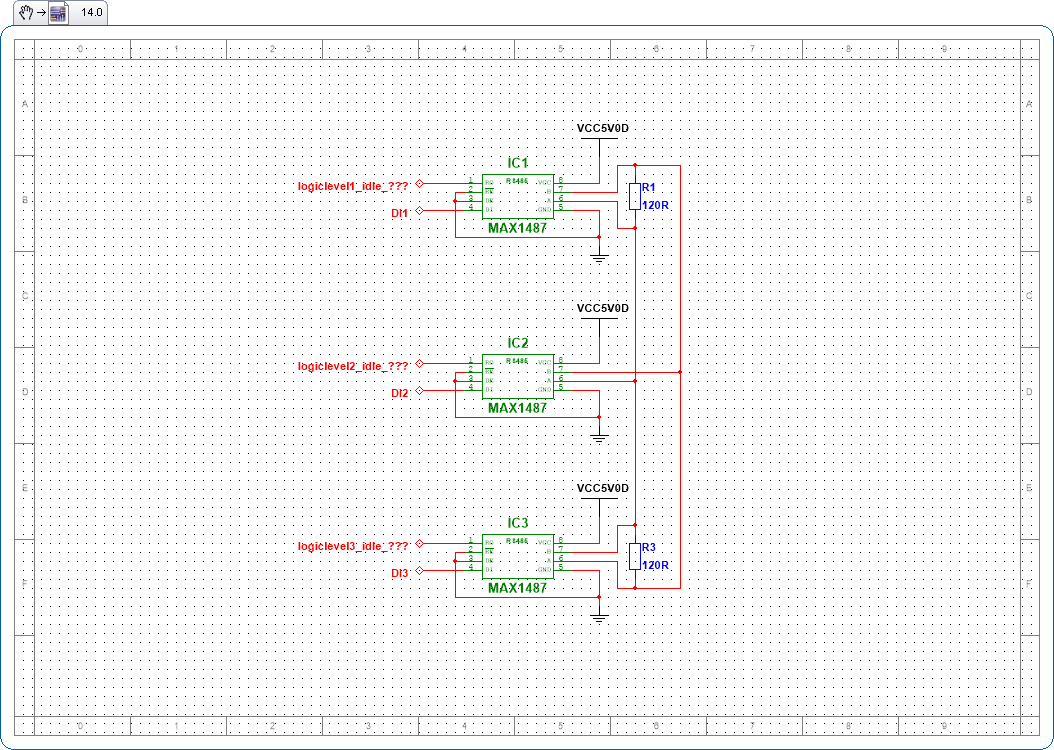Click MAX1487 label under IC2
Screen dimensions: 1054x750
tap(518, 408)
